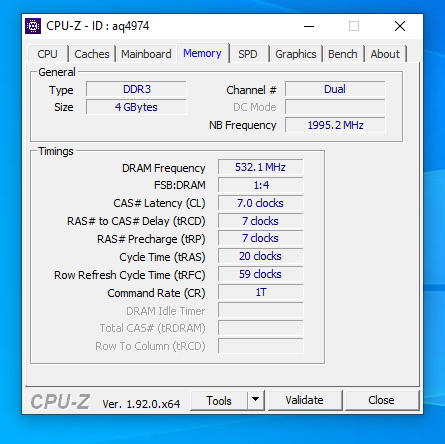The image size is (445, 444).
Task: Select the Mainboard tab
Action: click(146, 54)
